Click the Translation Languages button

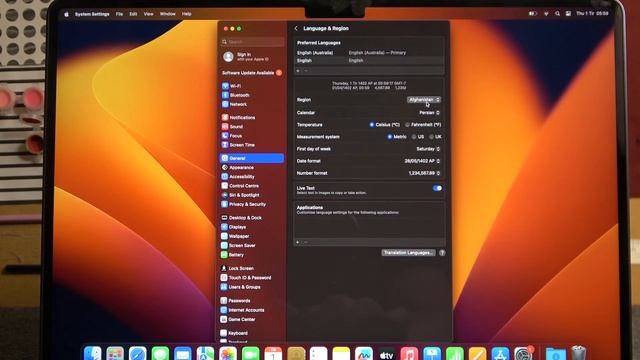408,253
